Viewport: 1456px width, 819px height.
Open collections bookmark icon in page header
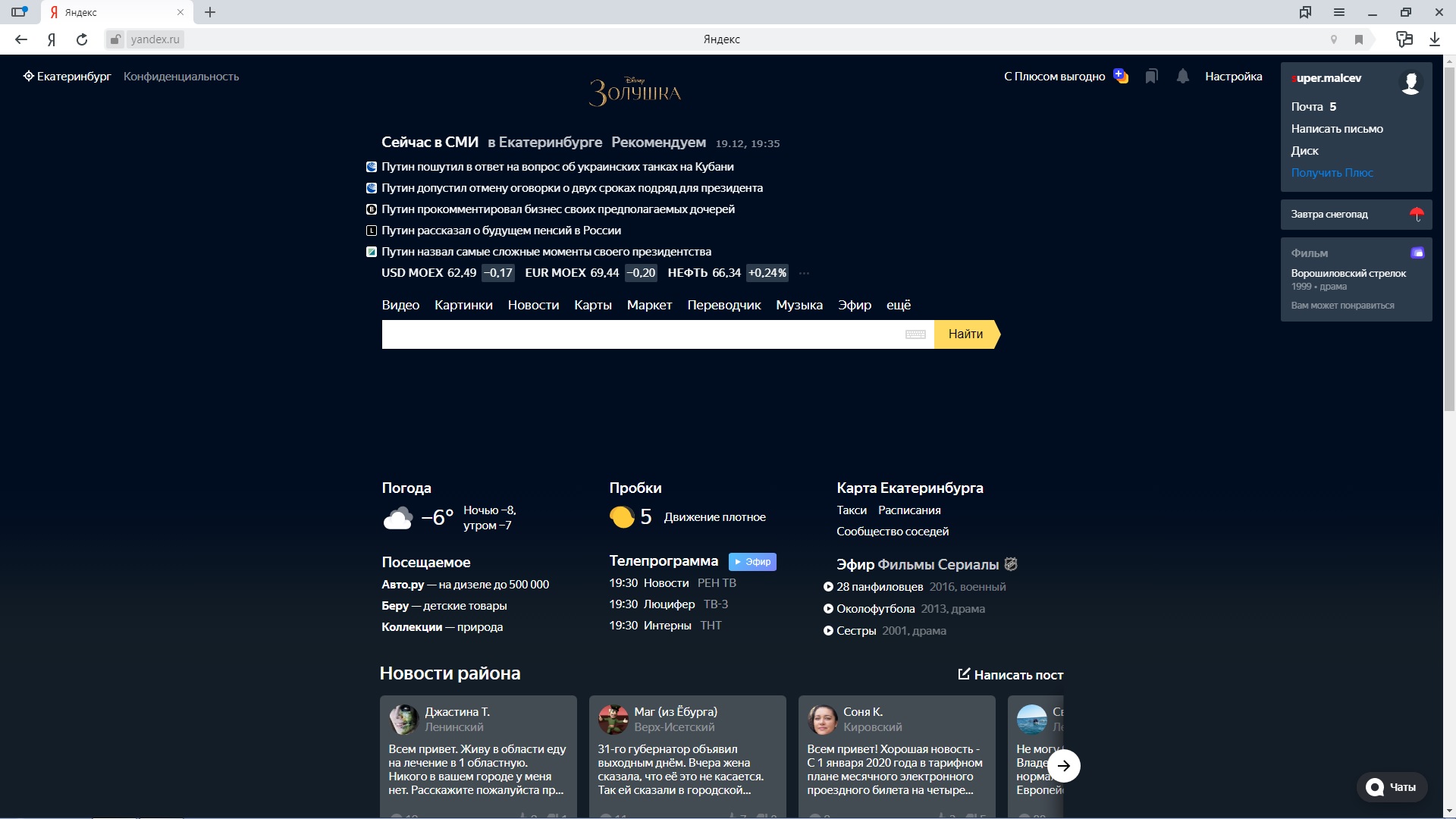pyautogui.click(x=1151, y=76)
